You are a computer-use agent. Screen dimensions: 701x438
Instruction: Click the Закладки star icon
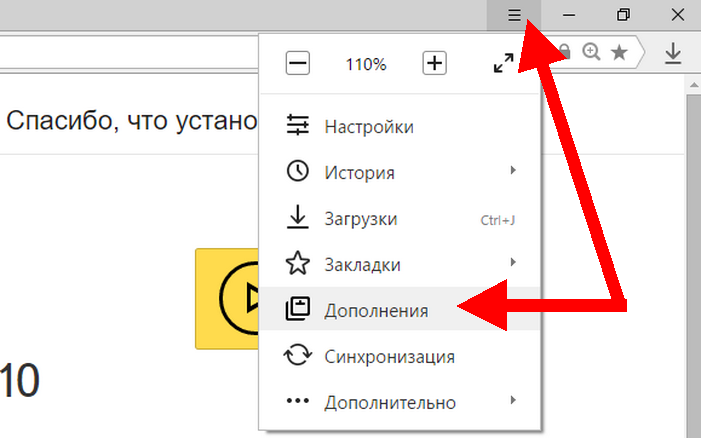pyautogui.click(x=298, y=264)
